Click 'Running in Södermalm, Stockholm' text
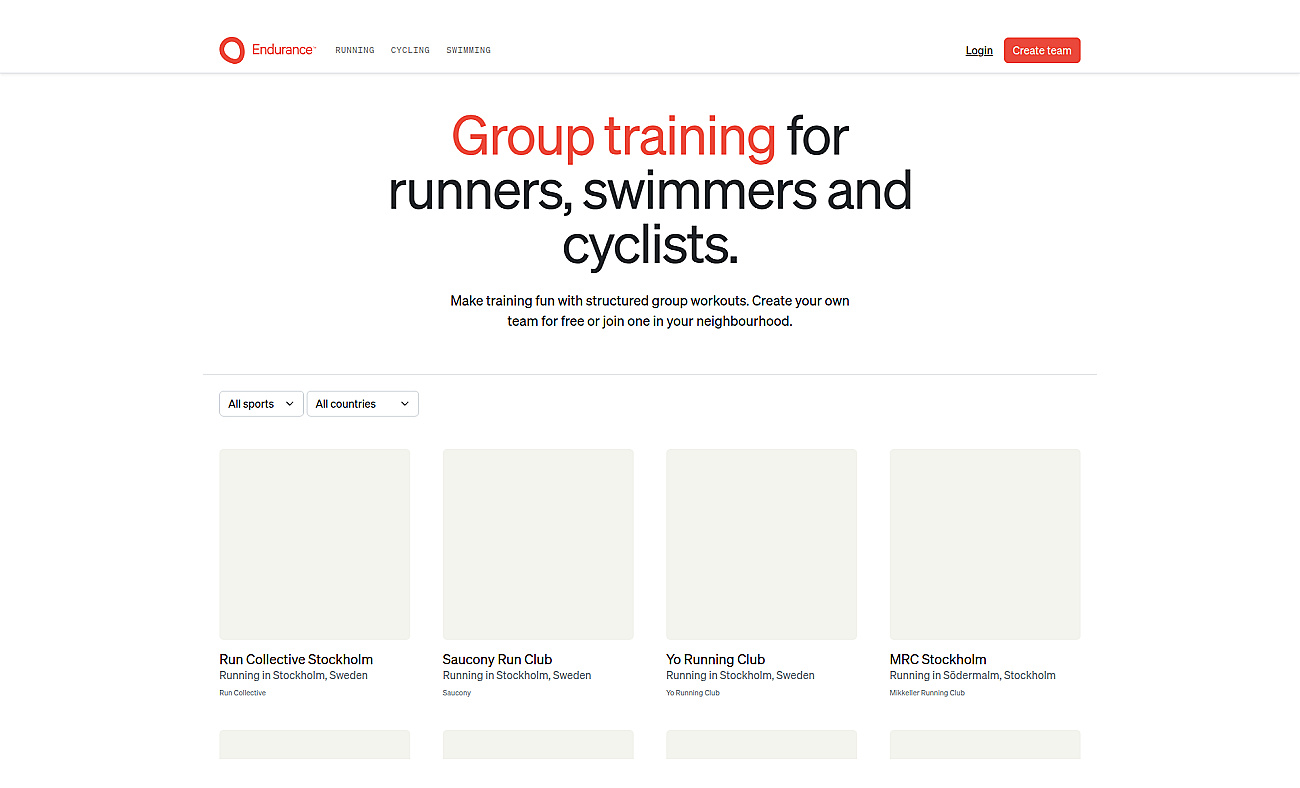 pos(973,676)
